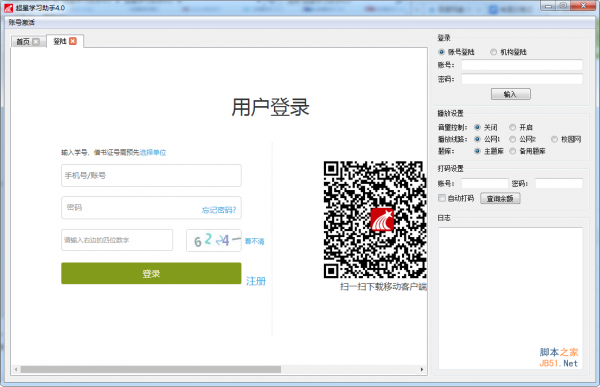Click the scrollbar left arrow

[16, 369]
